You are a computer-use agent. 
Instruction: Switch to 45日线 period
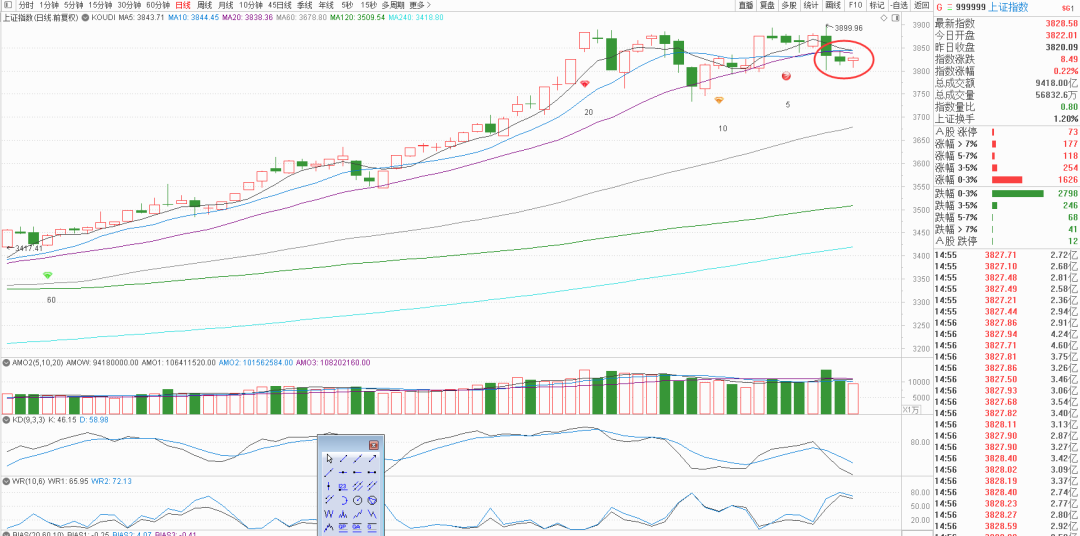(x=280, y=5)
